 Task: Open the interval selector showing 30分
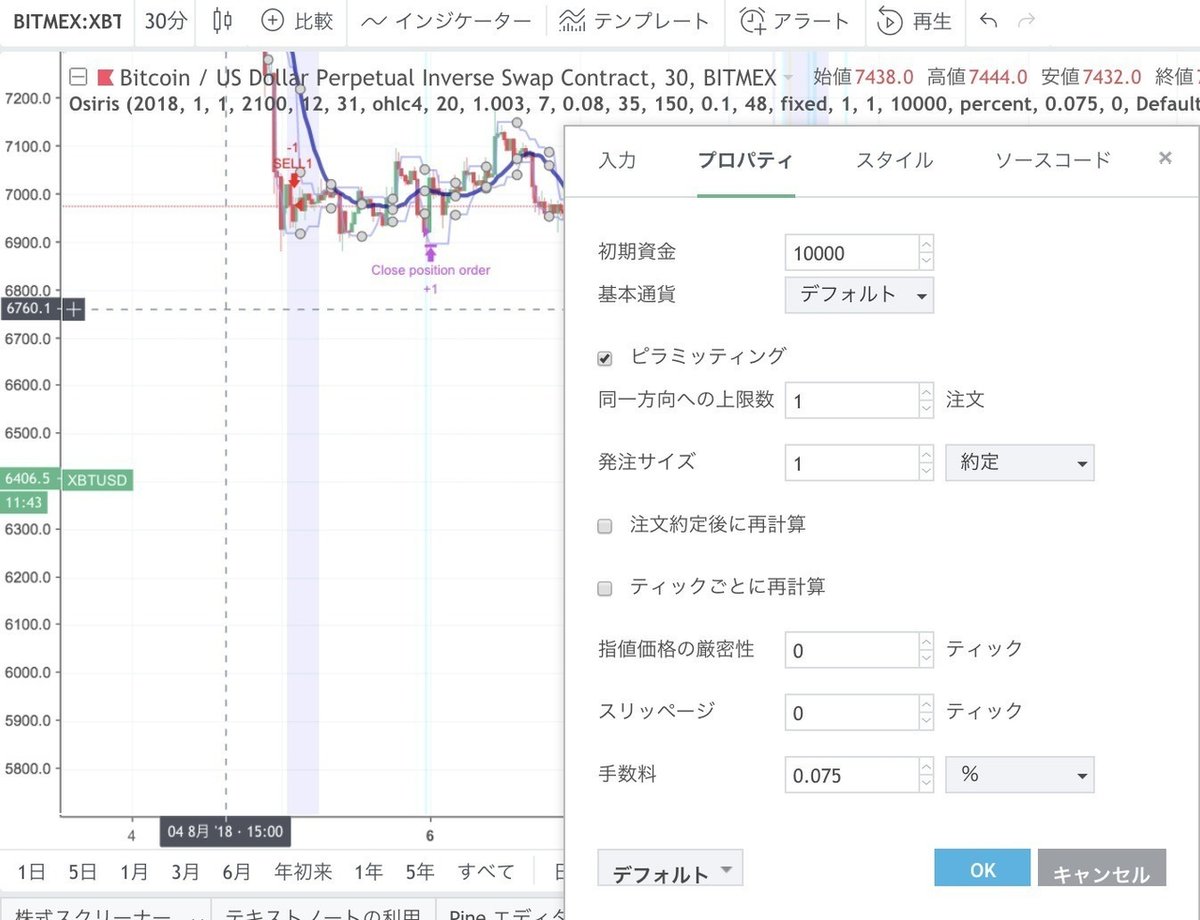pyautogui.click(x=164, y=22)
